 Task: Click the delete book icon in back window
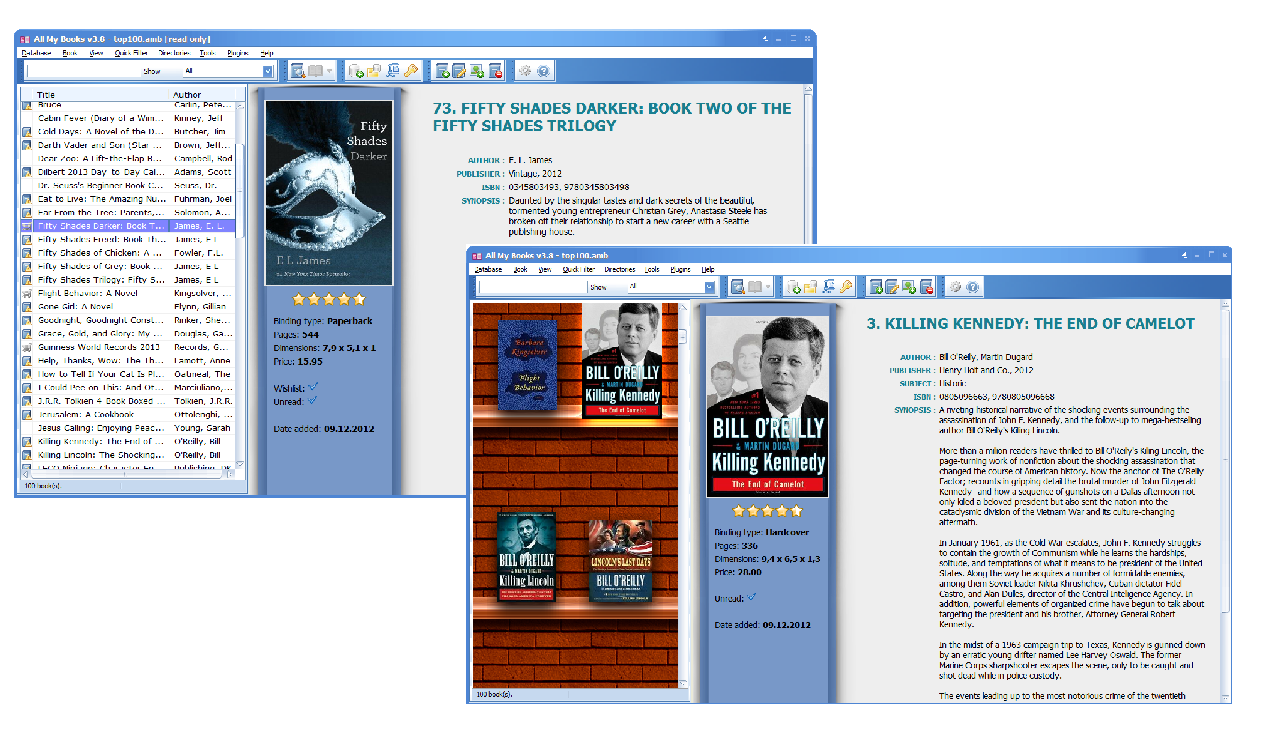495,71
